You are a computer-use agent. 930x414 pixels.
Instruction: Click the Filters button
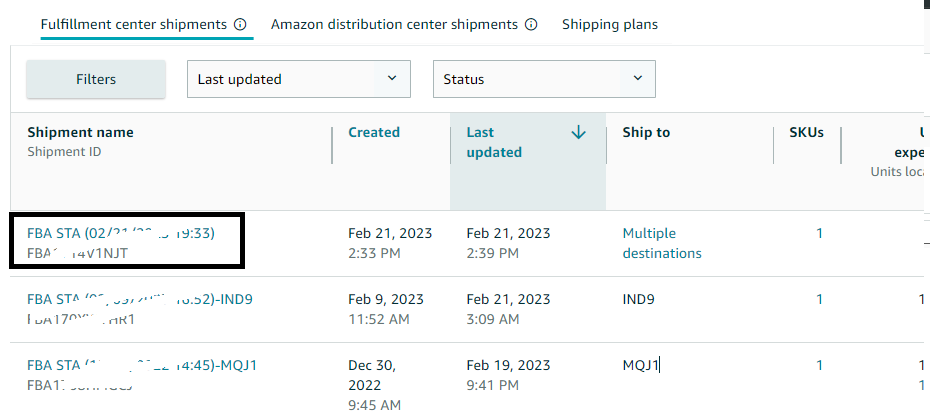[x=96, y=79]
